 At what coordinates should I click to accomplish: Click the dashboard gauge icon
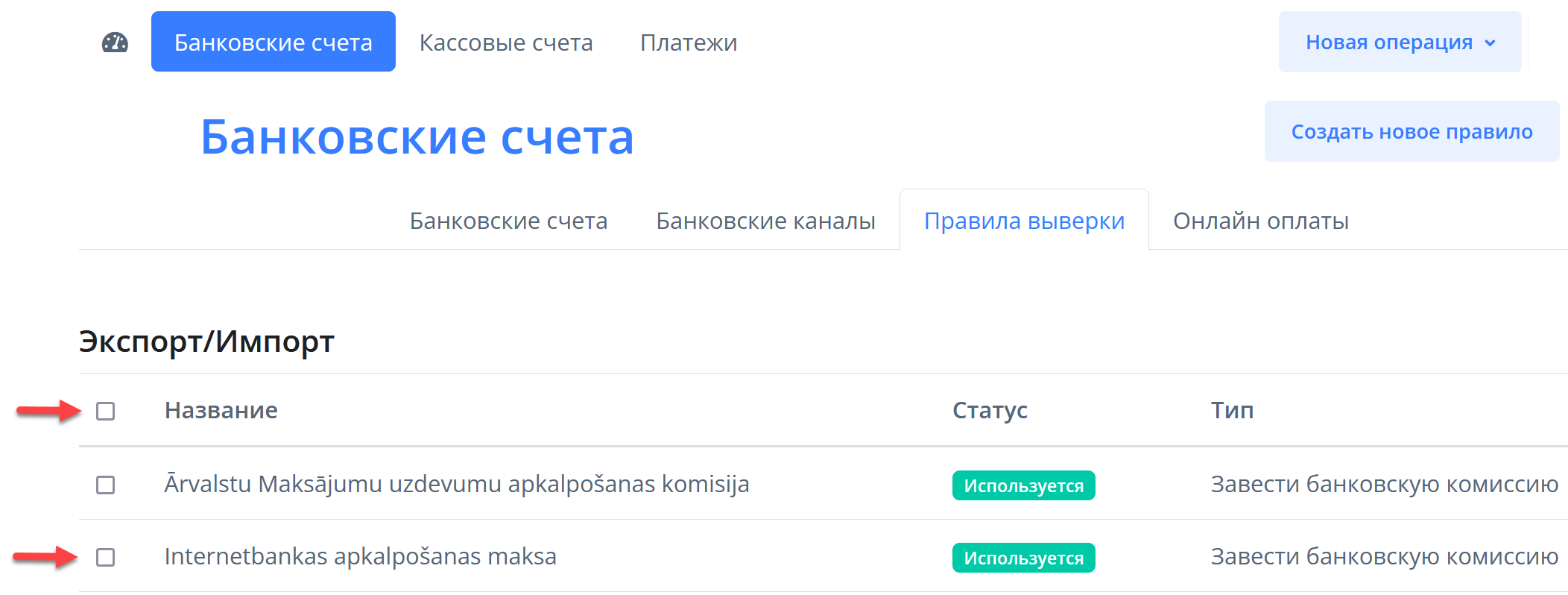(115, 42)
